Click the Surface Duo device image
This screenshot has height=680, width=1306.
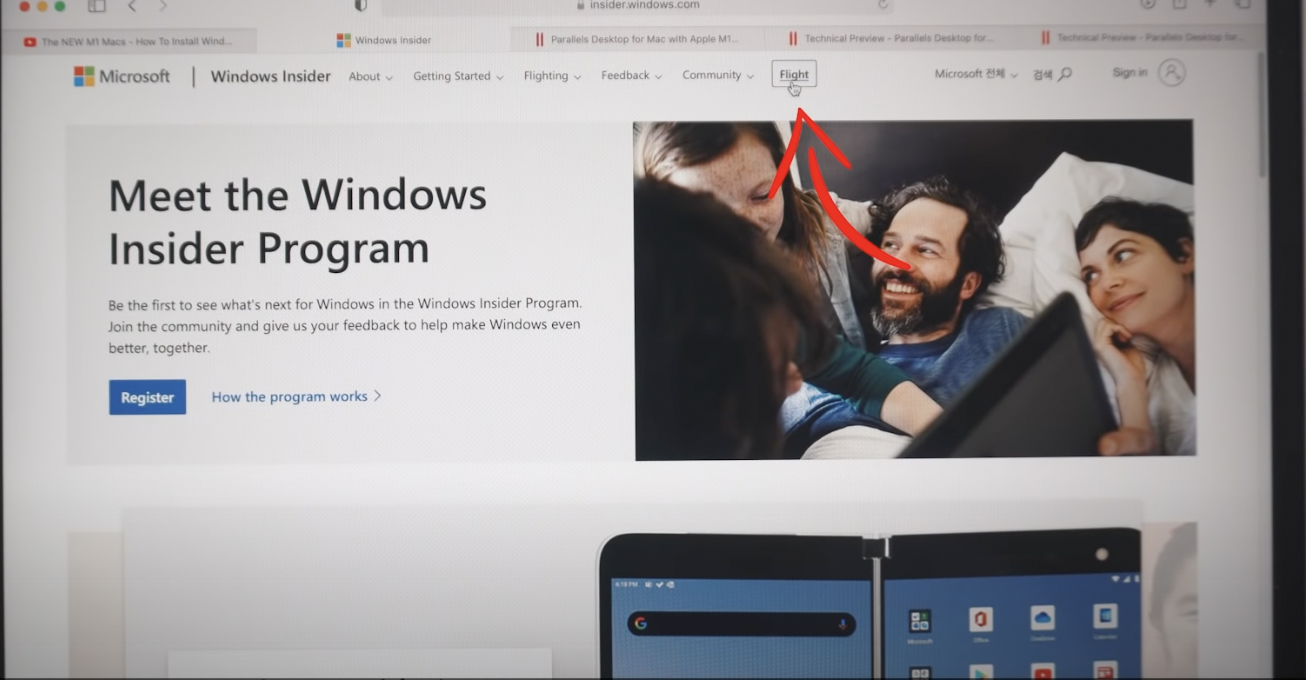(870, 605)
